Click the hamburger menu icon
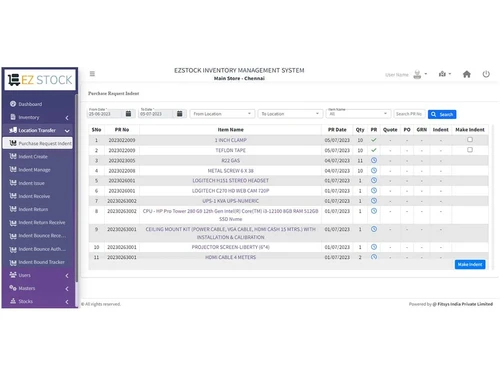 click(92, 74)
